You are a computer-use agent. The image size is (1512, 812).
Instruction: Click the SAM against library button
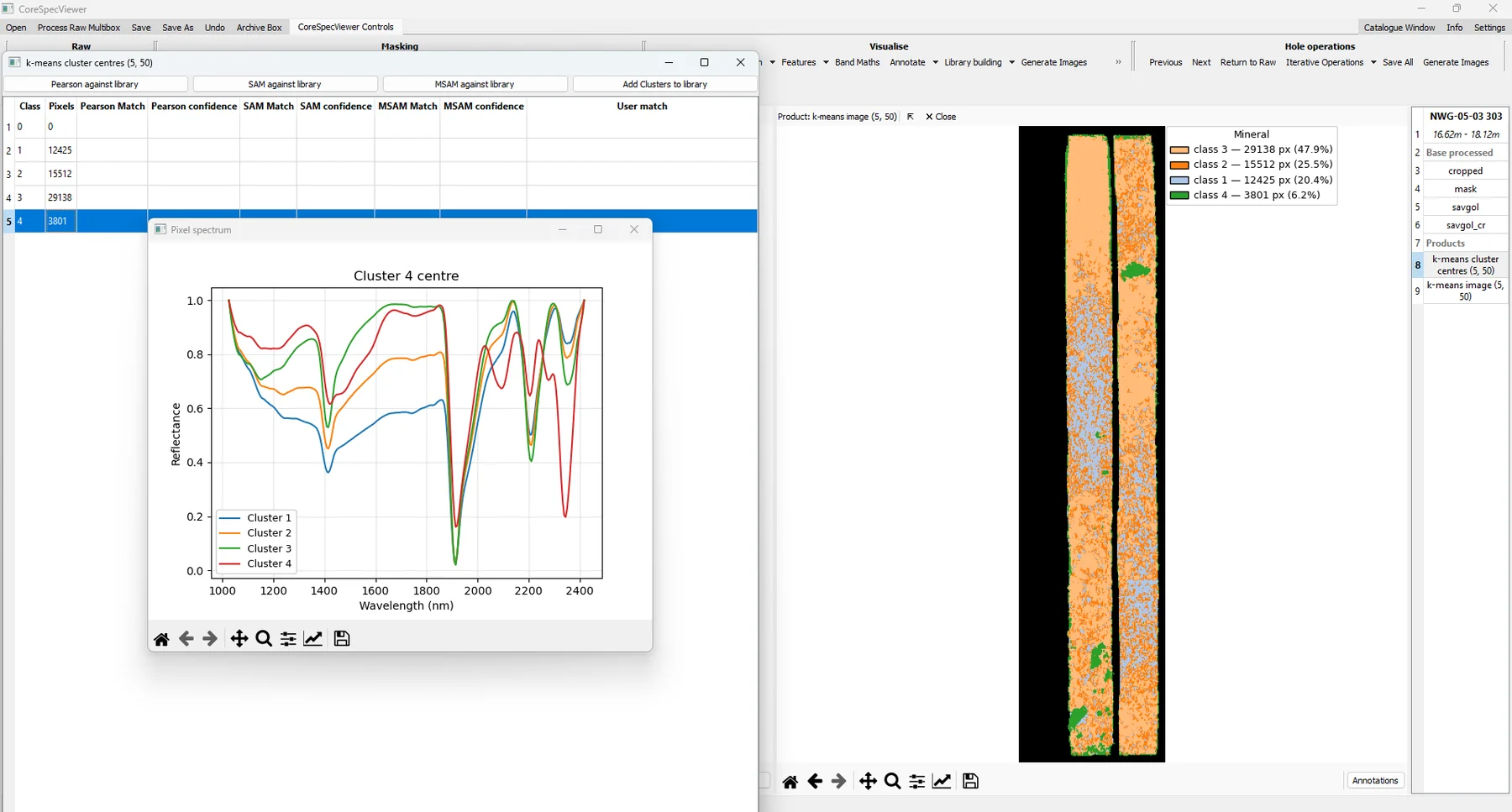[285, 84]
